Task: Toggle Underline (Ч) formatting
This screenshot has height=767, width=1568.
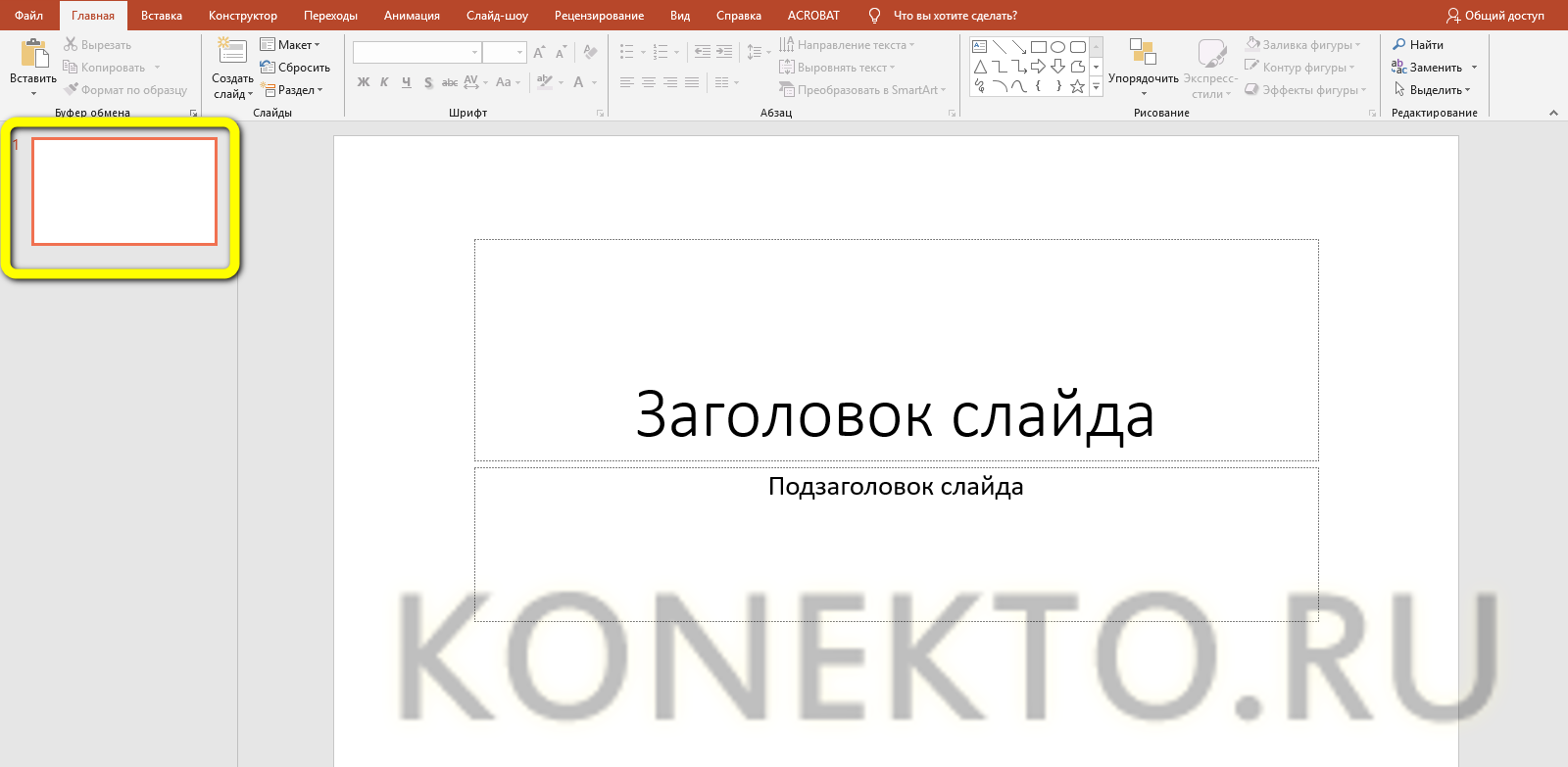Action: coord(406,82)
